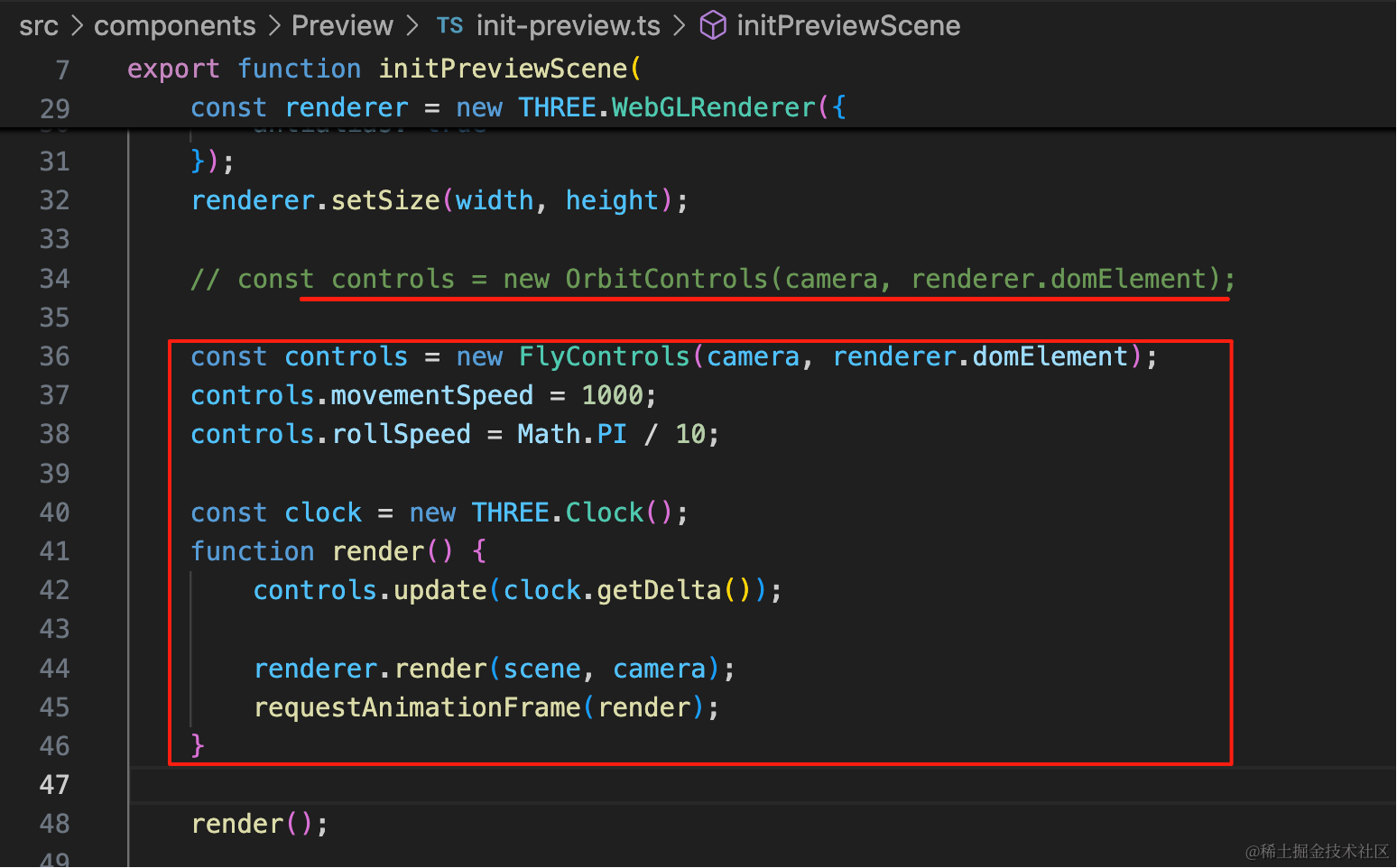Click 'setSize' in renderer.setSize line

pyautogui.click(x=385, y=200)
